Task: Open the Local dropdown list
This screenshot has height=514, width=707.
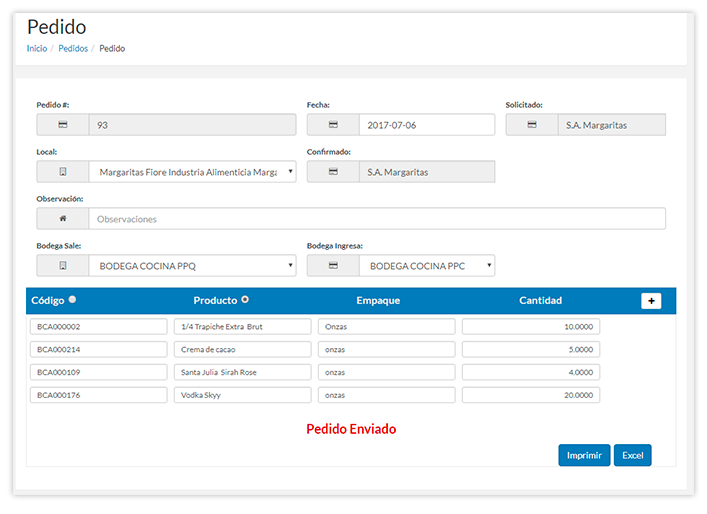Action: click(x=192, y=172)
